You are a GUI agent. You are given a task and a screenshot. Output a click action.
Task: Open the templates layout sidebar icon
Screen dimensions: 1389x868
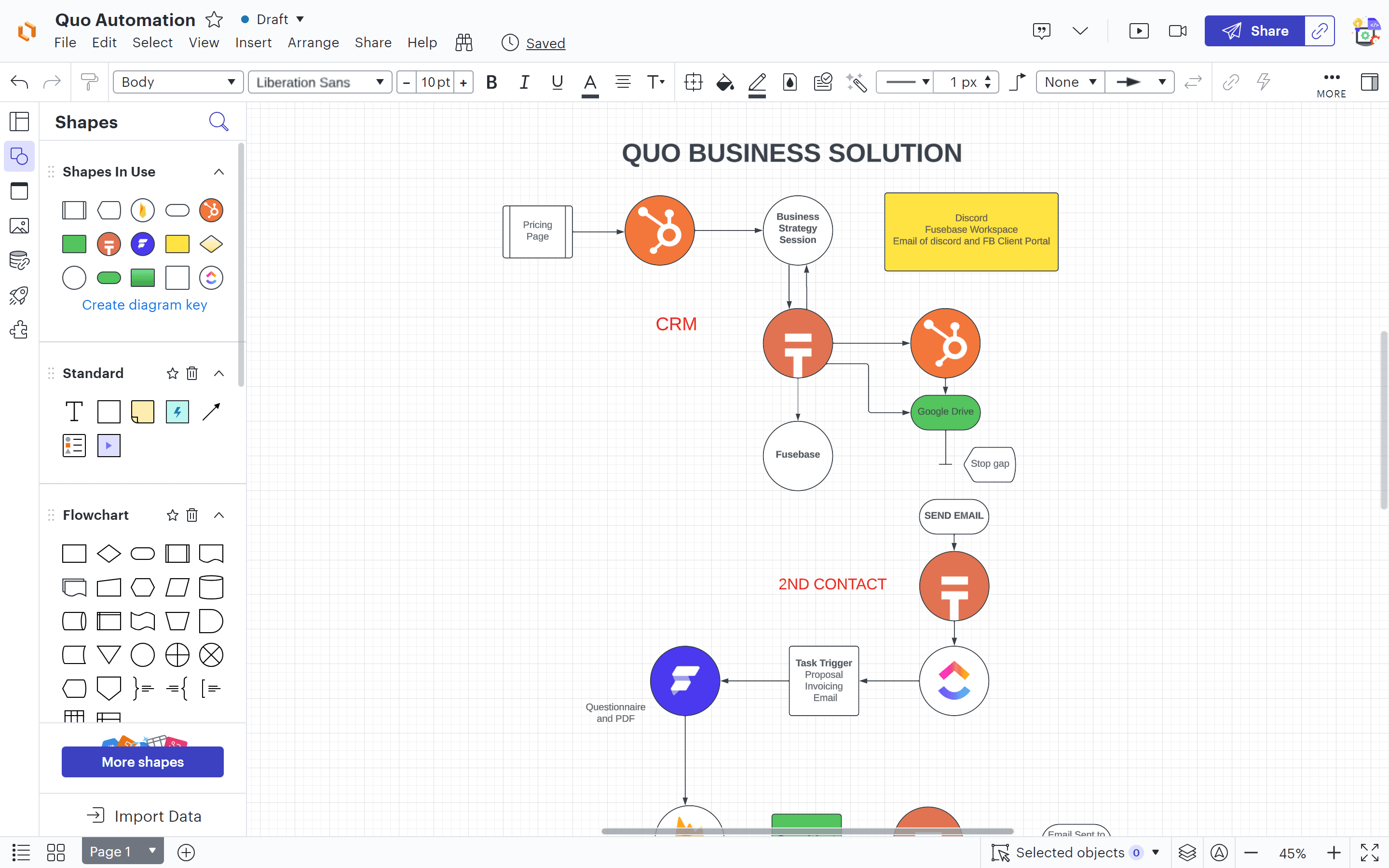coord(19,122)
